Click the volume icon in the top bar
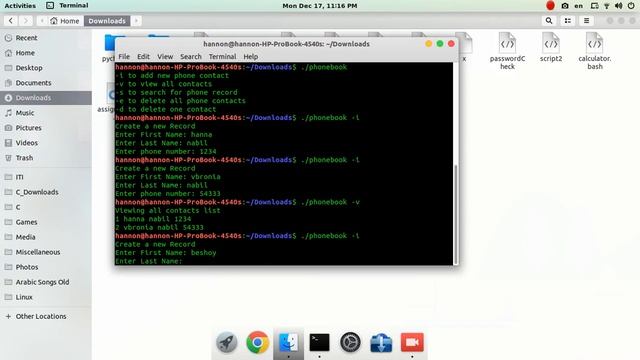The height and width of the screenshot is (360, 640). pyautogui.click(x=619, y=6)
